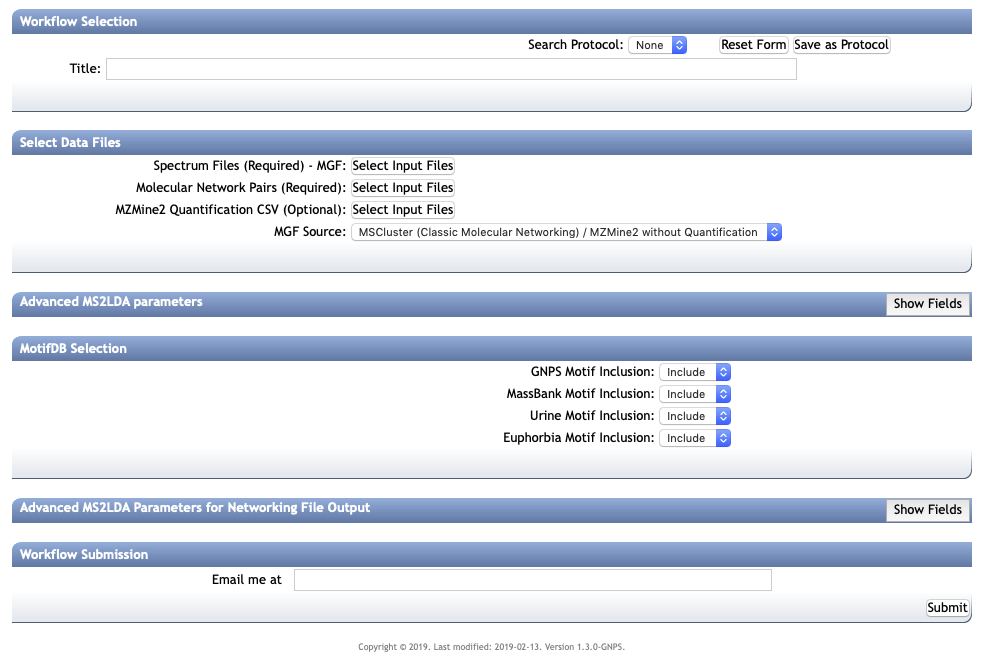992x672 pixels.
Task: Click the Advanced MS2LDA parameters title
Action: (x=111, y=302)
